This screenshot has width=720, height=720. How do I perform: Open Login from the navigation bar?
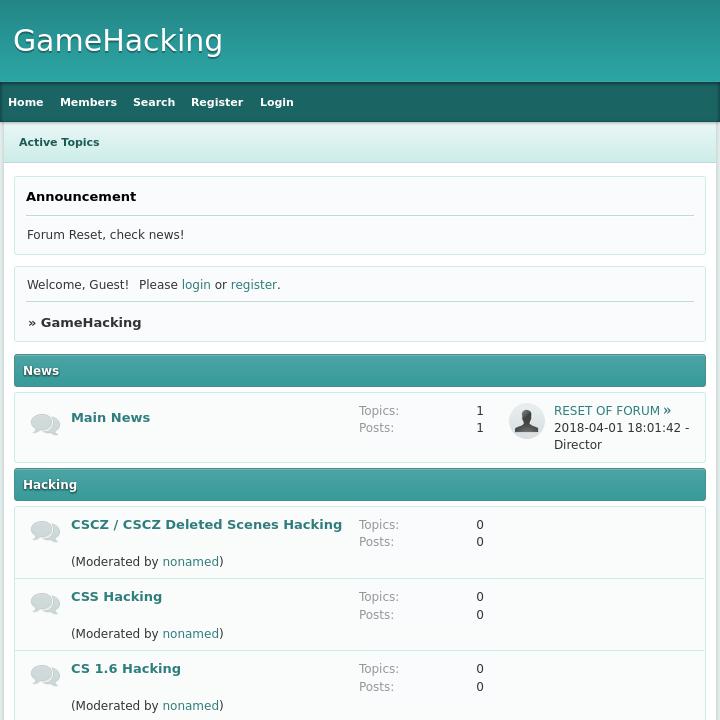(277, 102)
